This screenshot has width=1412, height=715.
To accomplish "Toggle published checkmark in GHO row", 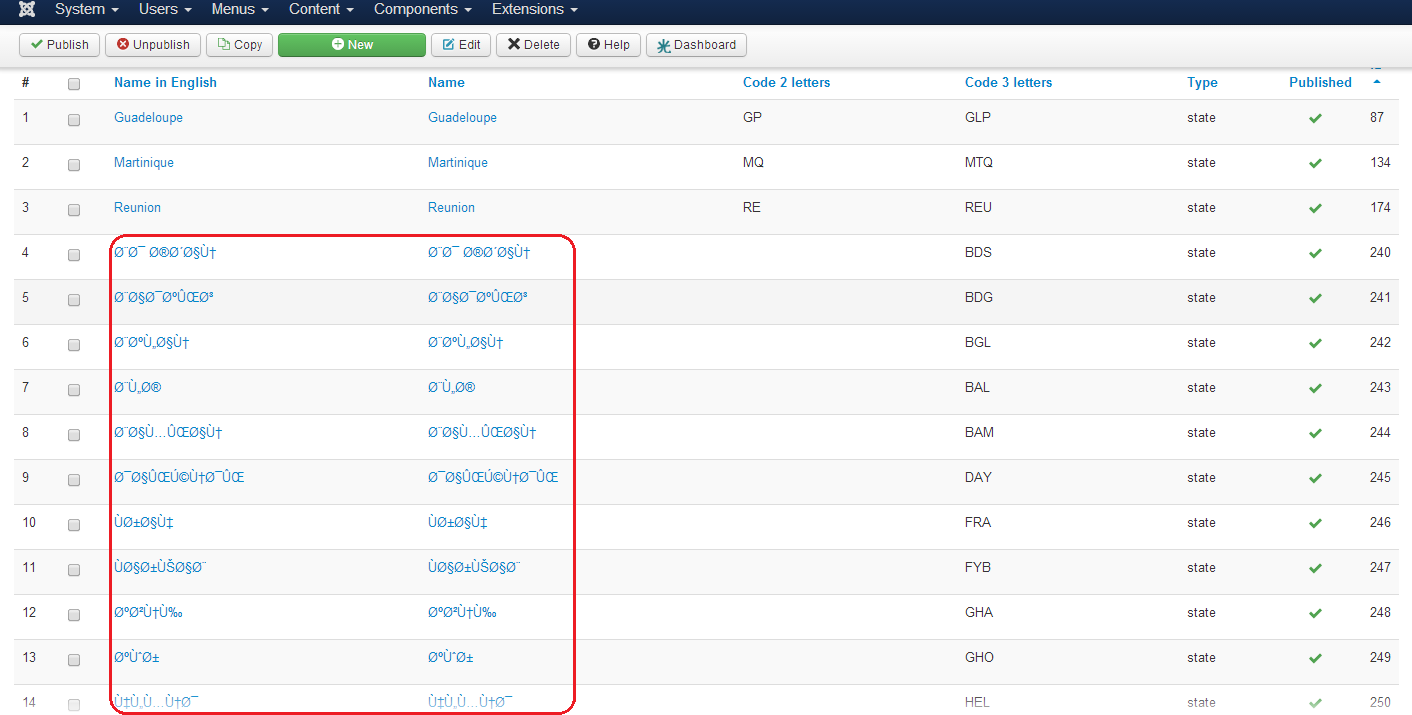I will 1315,658.
